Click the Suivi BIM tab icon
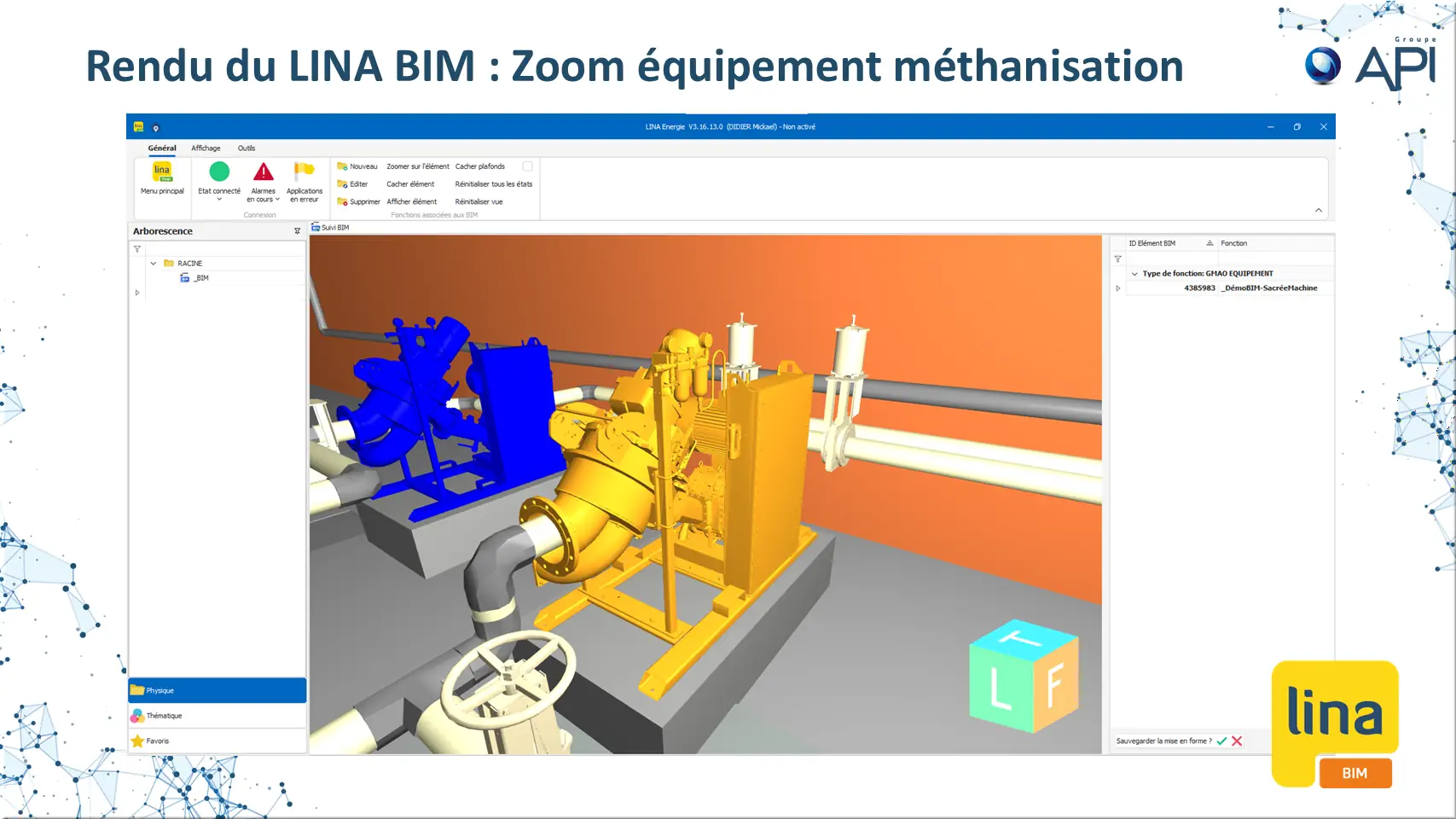1456x819 pixels. click(316, 228)
